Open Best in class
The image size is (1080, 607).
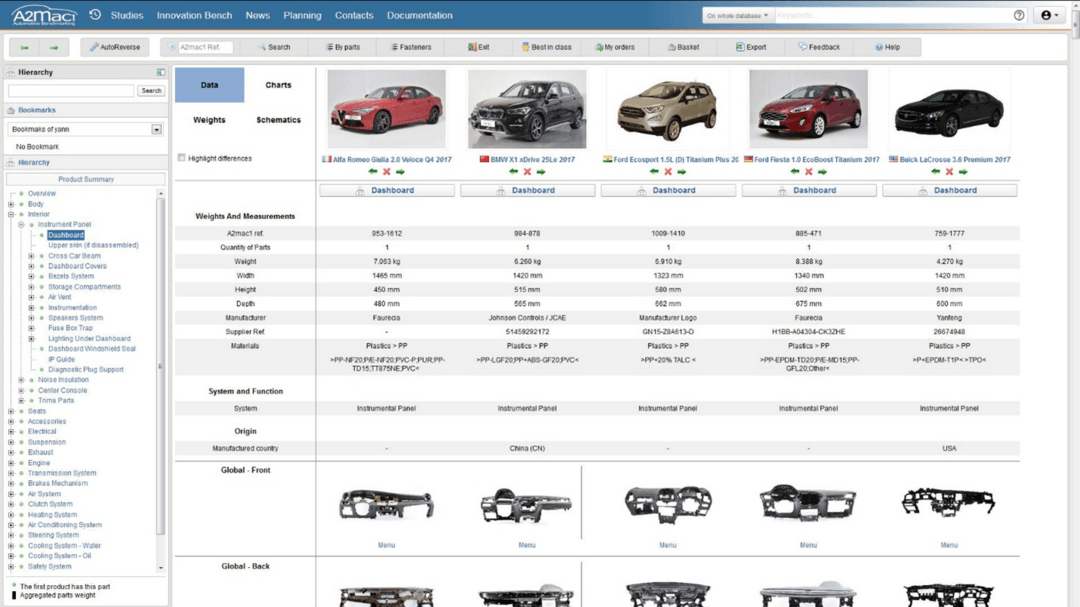click(x=546, y=48)
